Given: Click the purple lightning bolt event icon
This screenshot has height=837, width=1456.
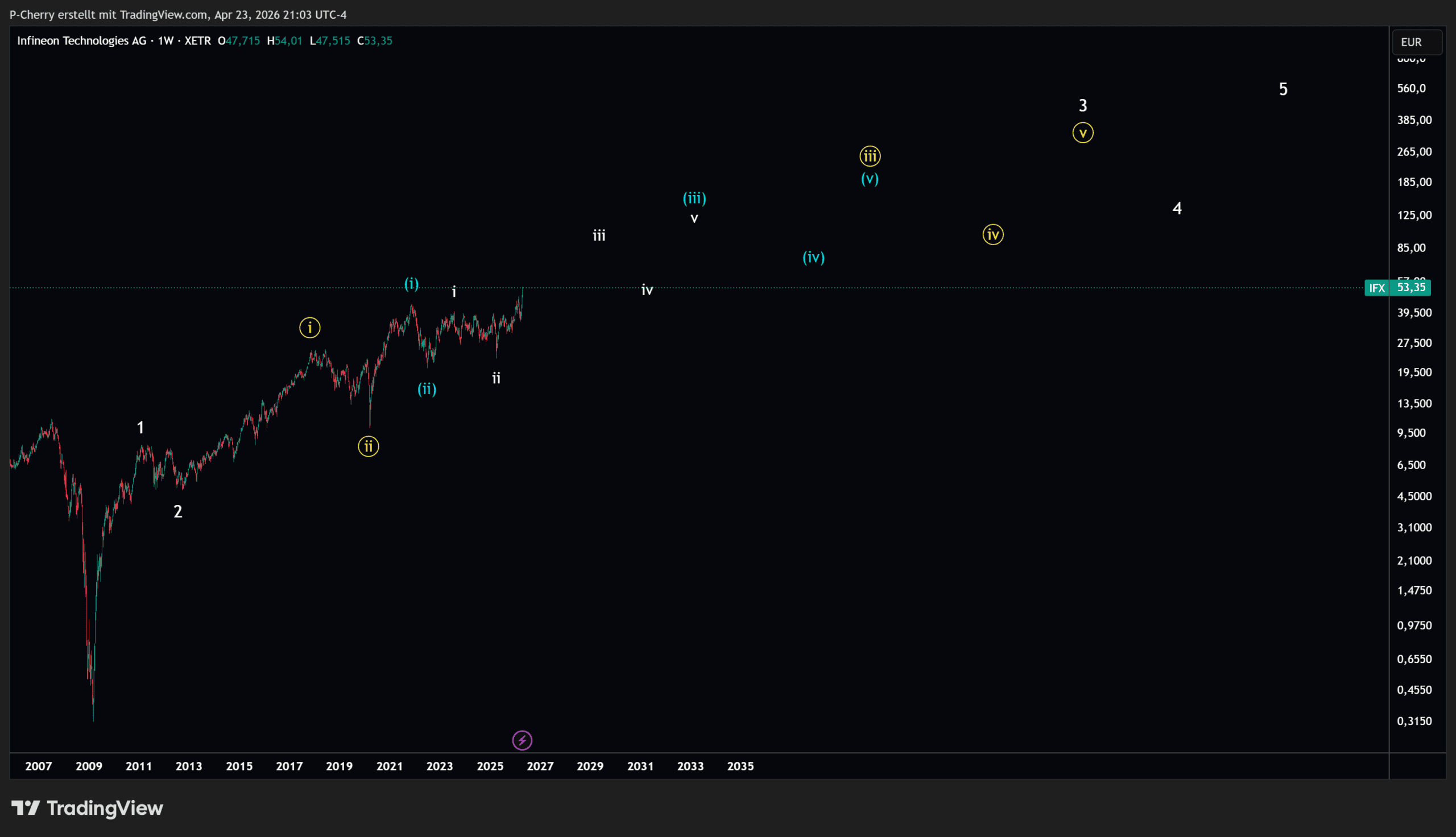Looking at the screenshot, I should 522,740.
